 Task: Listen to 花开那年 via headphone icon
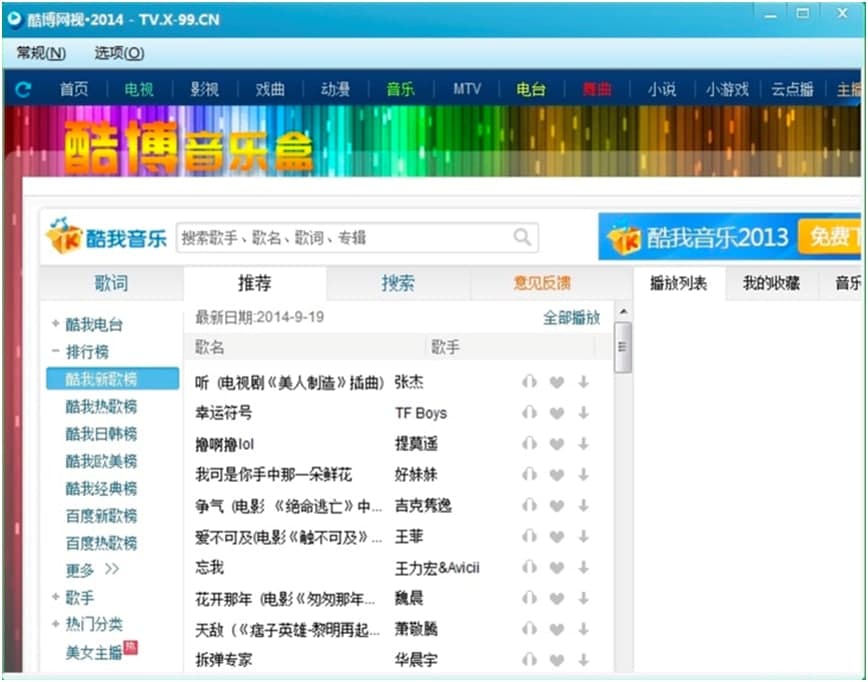(x=529, y=599)
